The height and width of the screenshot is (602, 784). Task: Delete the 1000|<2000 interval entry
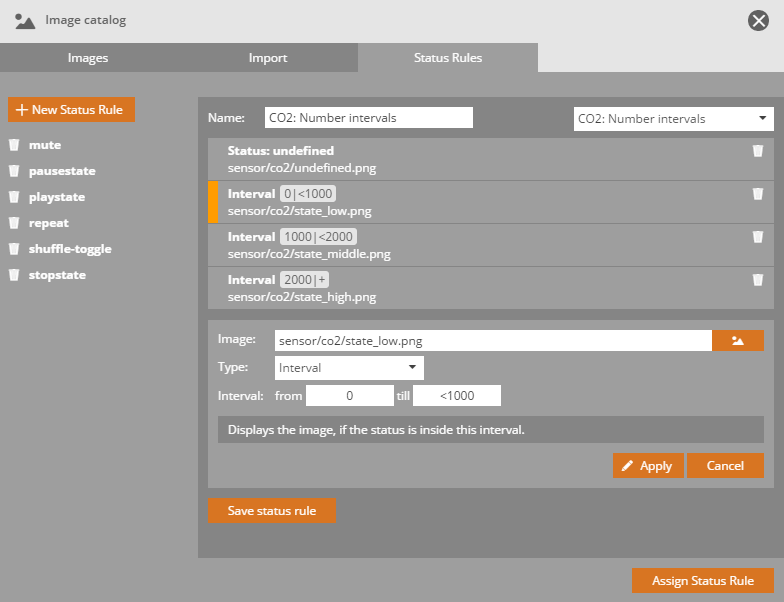click(757, 238)
